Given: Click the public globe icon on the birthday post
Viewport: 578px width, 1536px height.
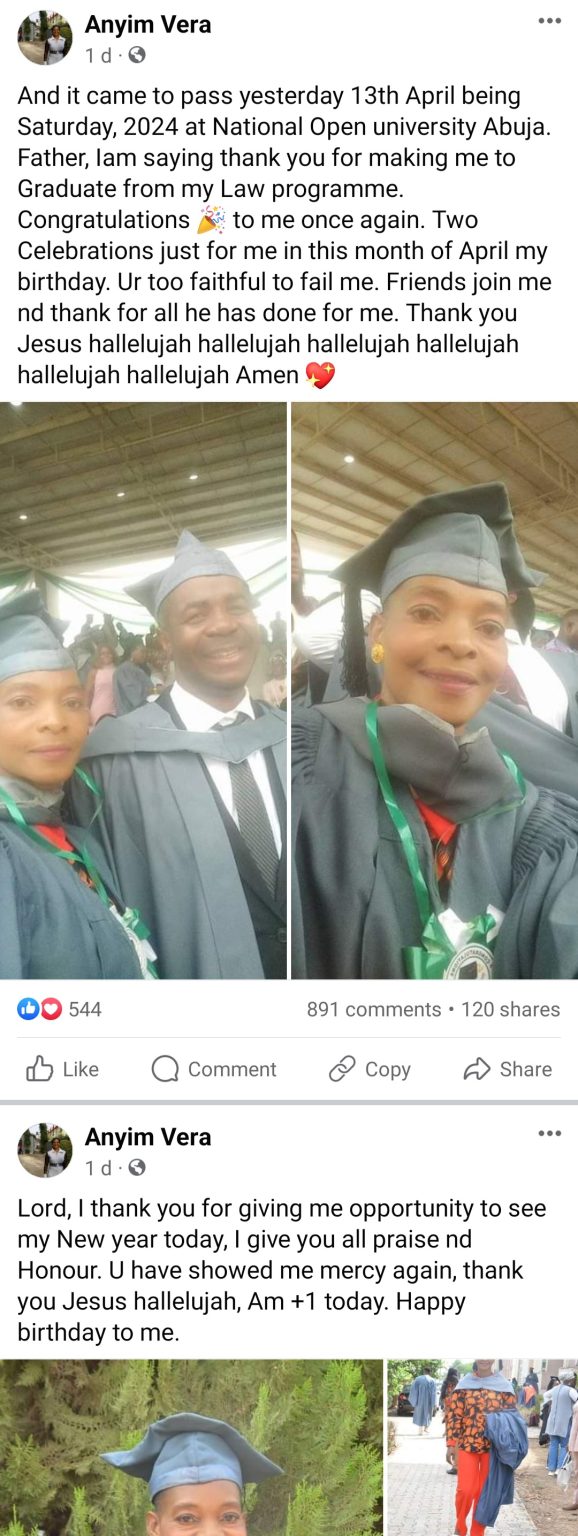Looking at the screenshot, I should pos(137,1168).
